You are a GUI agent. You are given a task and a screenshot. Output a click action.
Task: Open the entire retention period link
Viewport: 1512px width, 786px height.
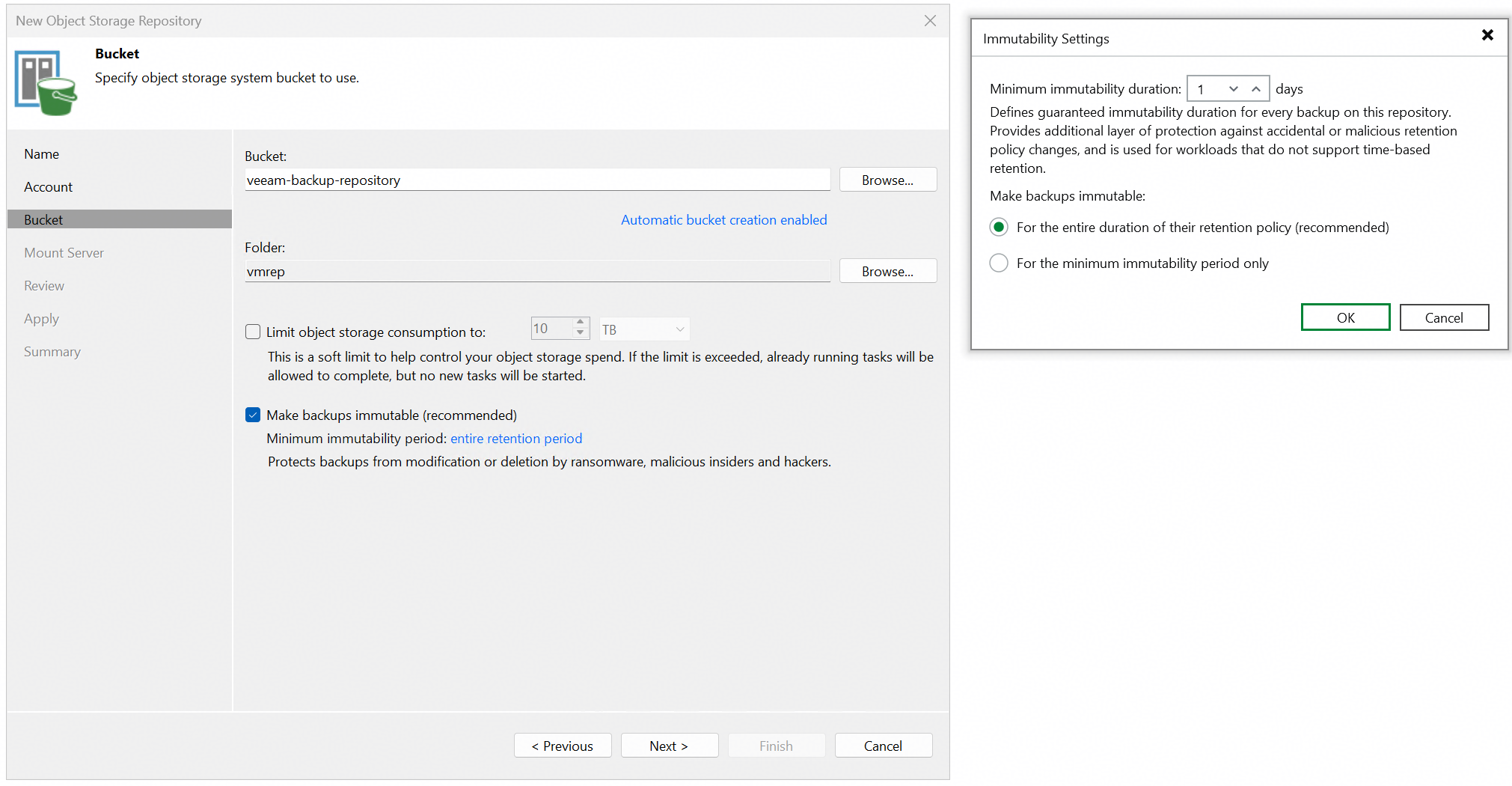tap(516, 439)
